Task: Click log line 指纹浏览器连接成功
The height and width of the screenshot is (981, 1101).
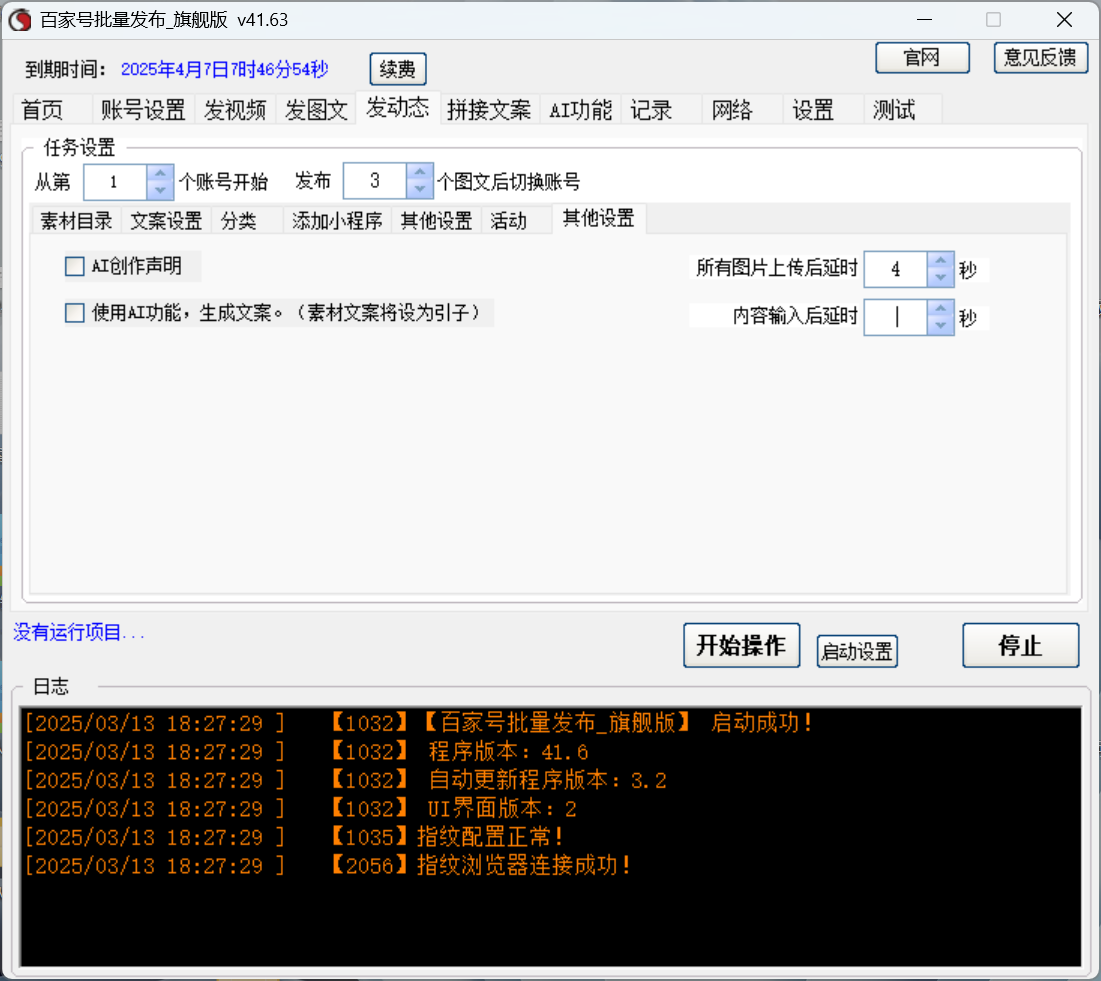Action: (328, 865)
